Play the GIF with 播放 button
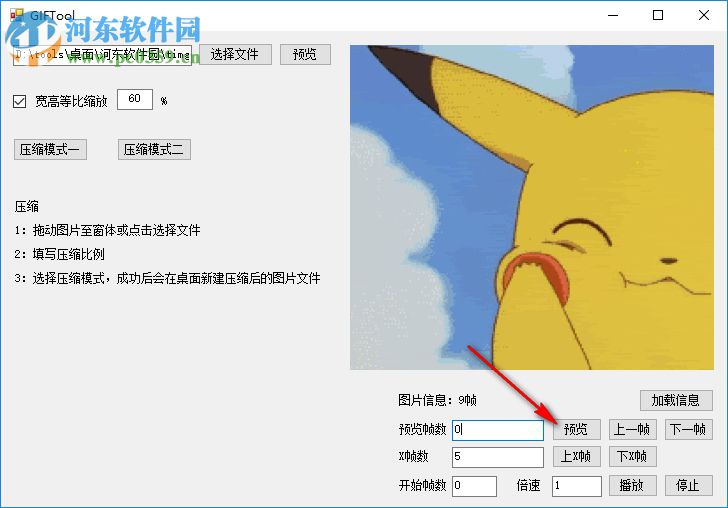Screen dimensions: 728x508 point(632,486)
